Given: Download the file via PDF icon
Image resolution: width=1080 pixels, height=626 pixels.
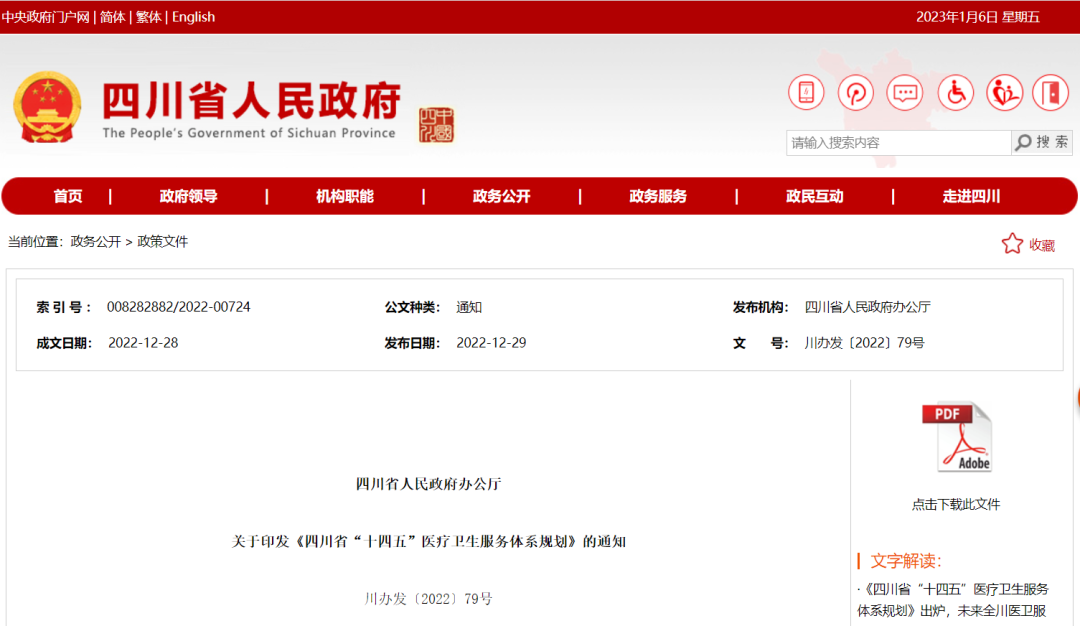Looking at the screenshot, I should coord(957,437).
